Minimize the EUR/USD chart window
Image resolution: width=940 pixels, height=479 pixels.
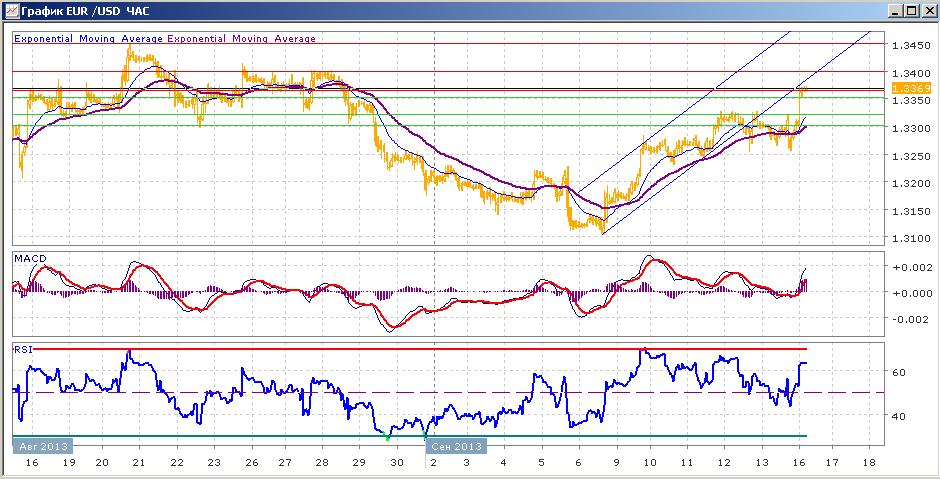896,11
